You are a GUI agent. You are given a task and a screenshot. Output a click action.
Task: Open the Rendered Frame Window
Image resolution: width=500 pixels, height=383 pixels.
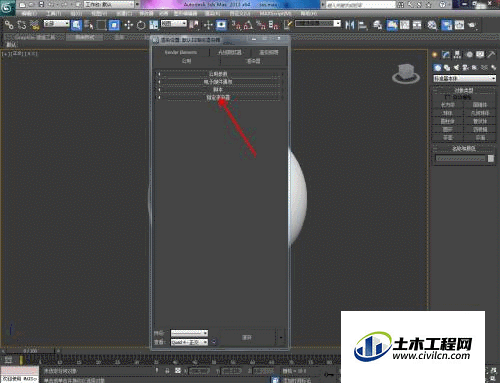coord(459,25)
